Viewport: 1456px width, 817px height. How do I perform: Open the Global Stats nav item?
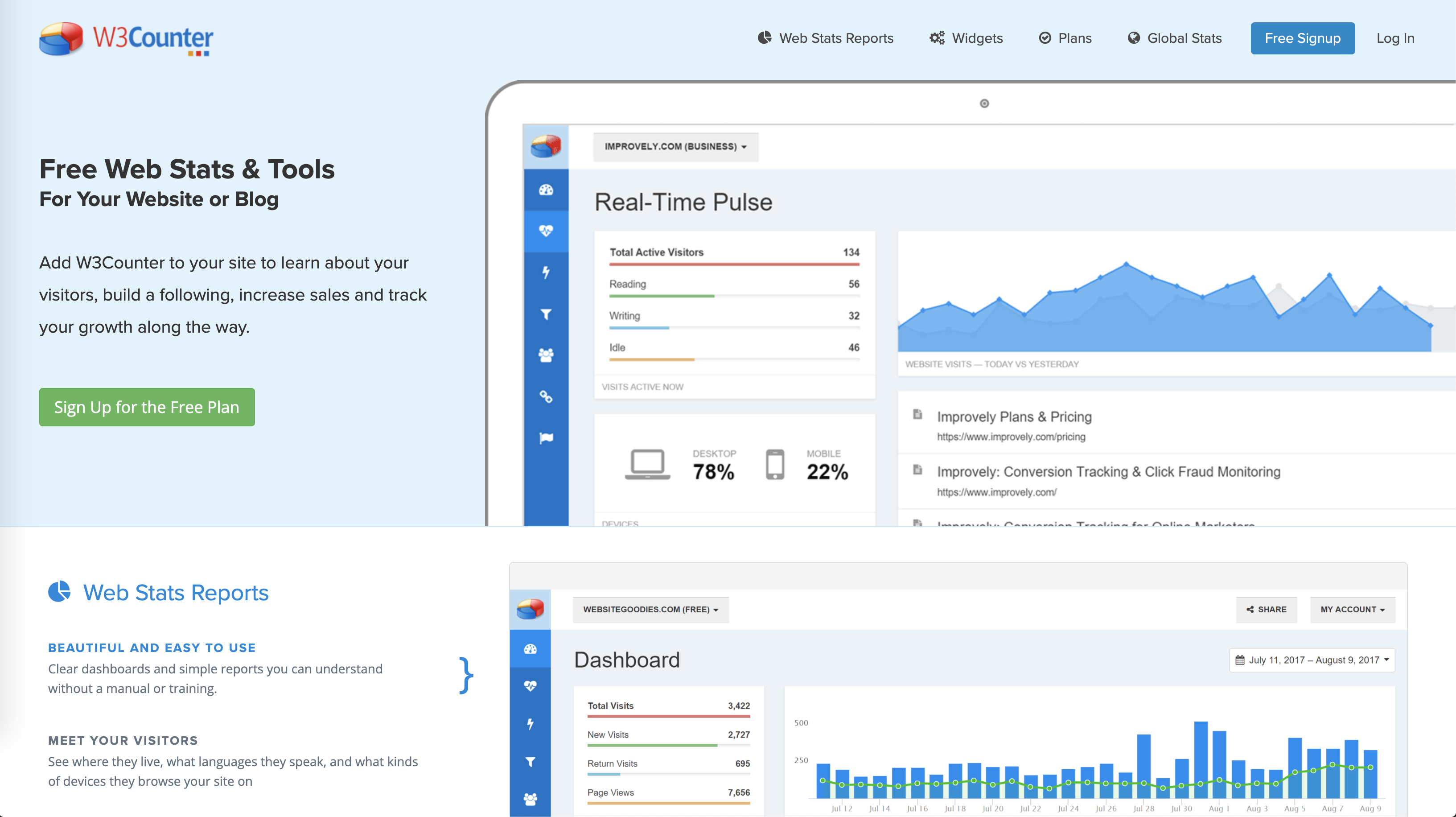coord(1175,38)
